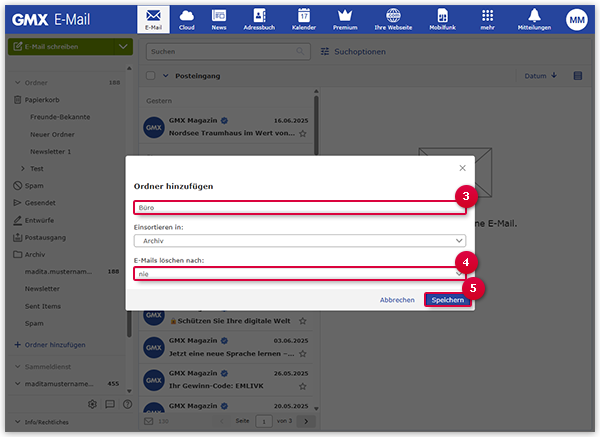Click the envelope icon beside the 130 count
This screenshot has width=600, height=437.
(148, 421)
